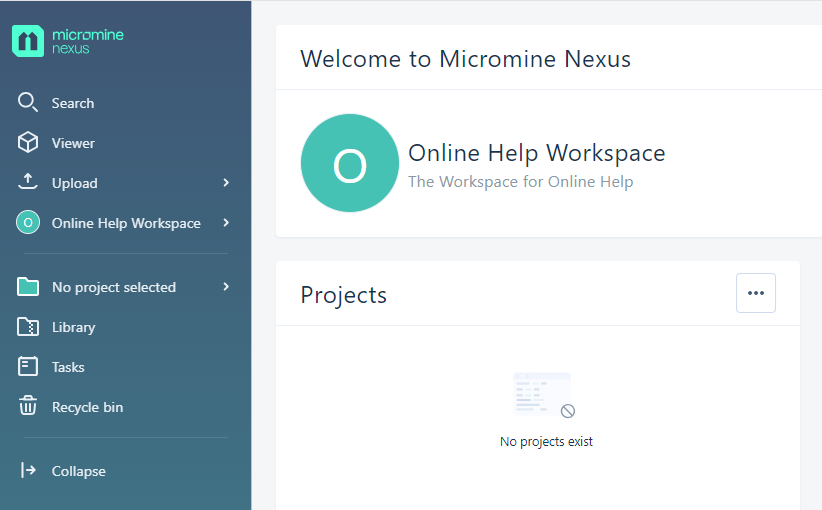Click the No projects exist message
Screen dimensions: 822x510
coord(546,442)
